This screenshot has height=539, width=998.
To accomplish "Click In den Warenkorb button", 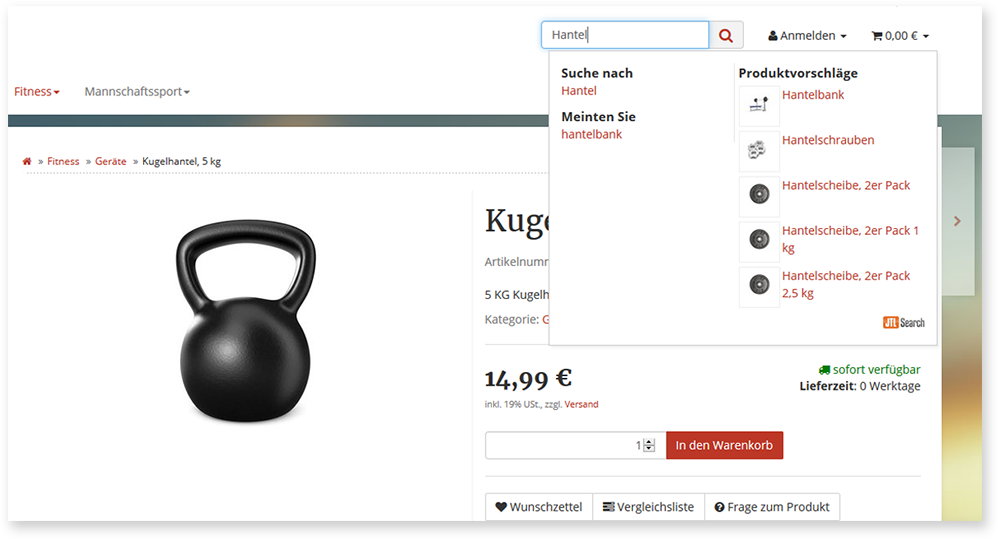I will click(x=724, y=445).
